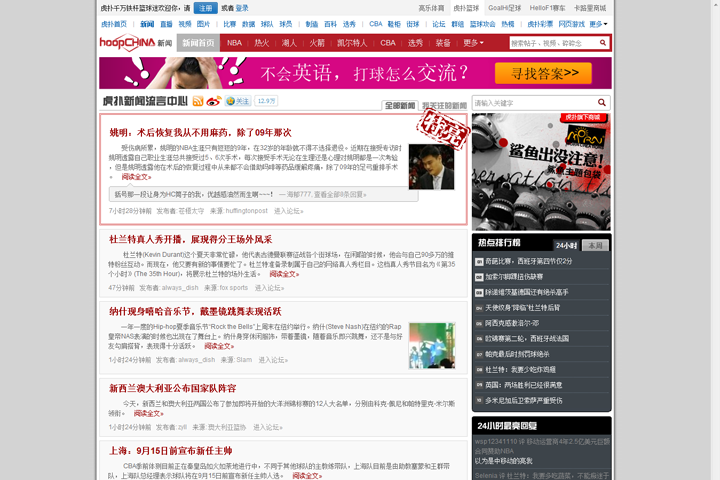Screen dimensions: 720x480
Task: Click the Weibo 关注 follow button
Action: tap(238, 101)
